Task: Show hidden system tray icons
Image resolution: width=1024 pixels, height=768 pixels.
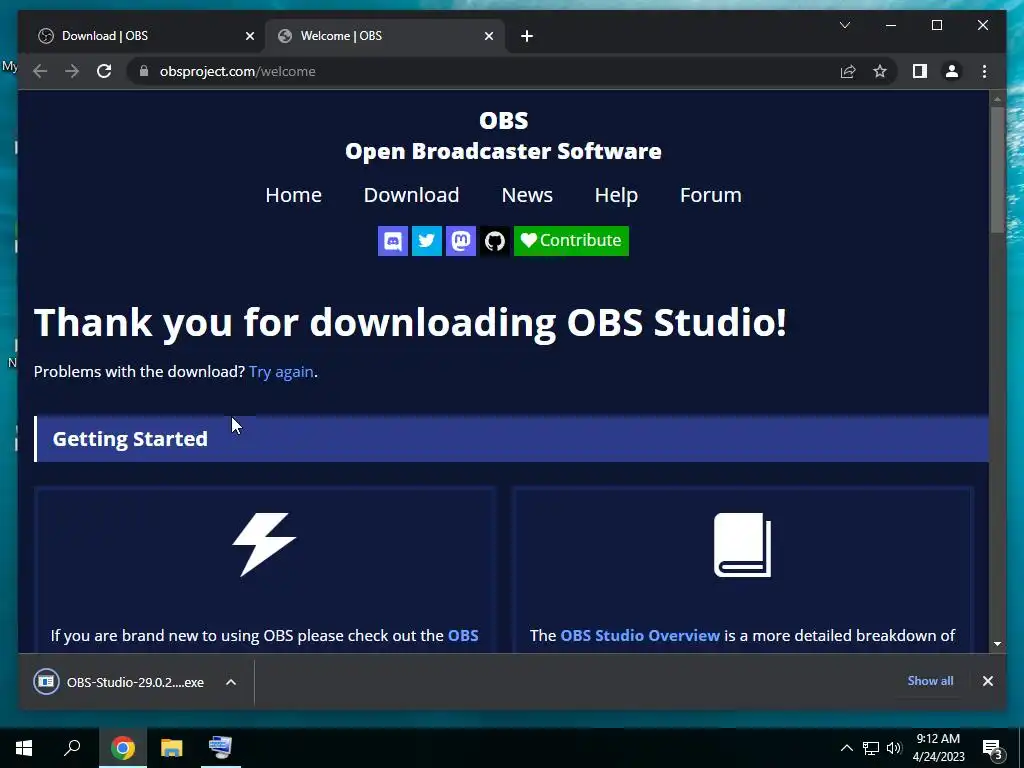Action: pos(846,748)
